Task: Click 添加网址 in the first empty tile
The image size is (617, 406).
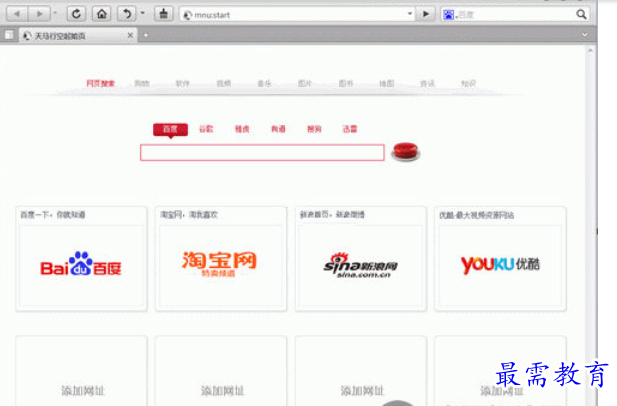Action: [83, 391]
